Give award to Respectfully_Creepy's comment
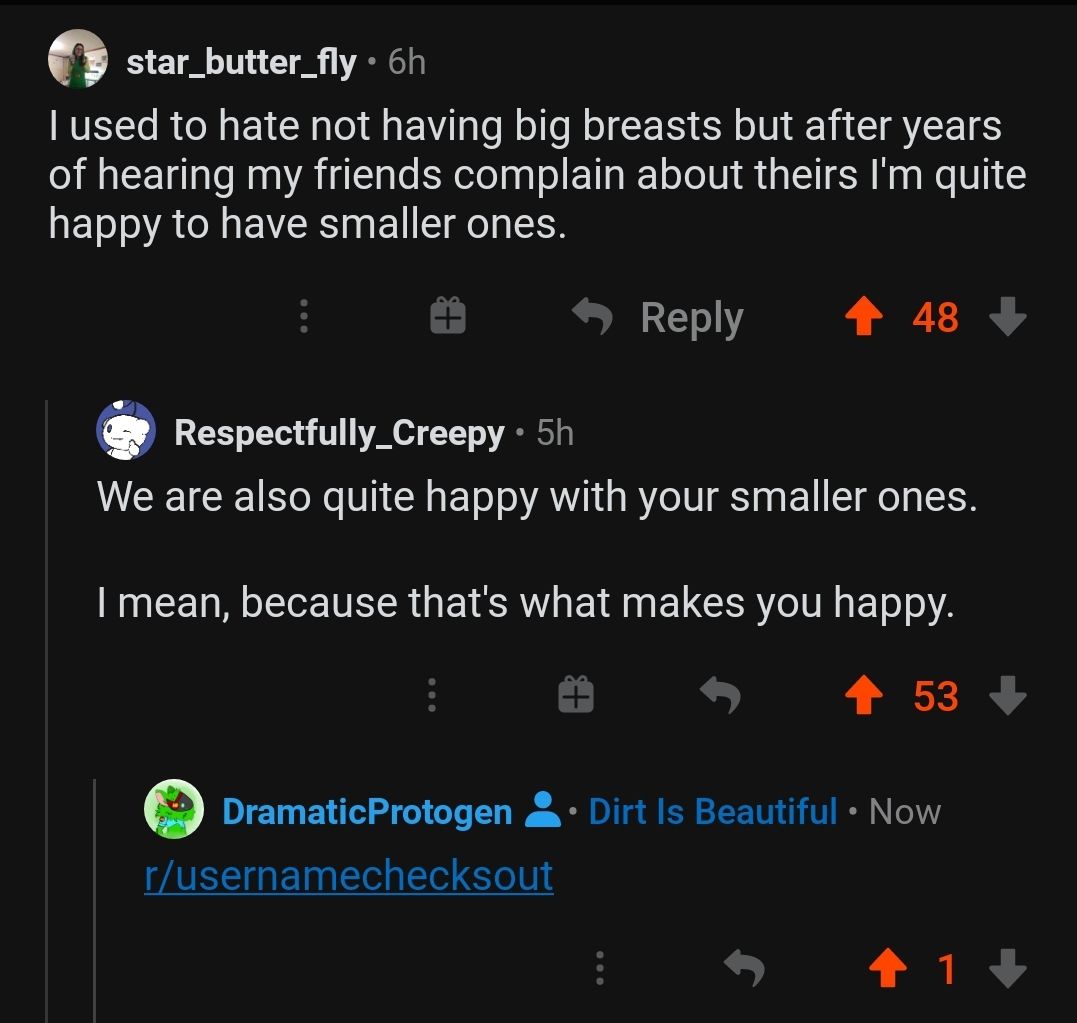The width and height of the screenshot is (1077, 1023). click(x=575, y=696)
